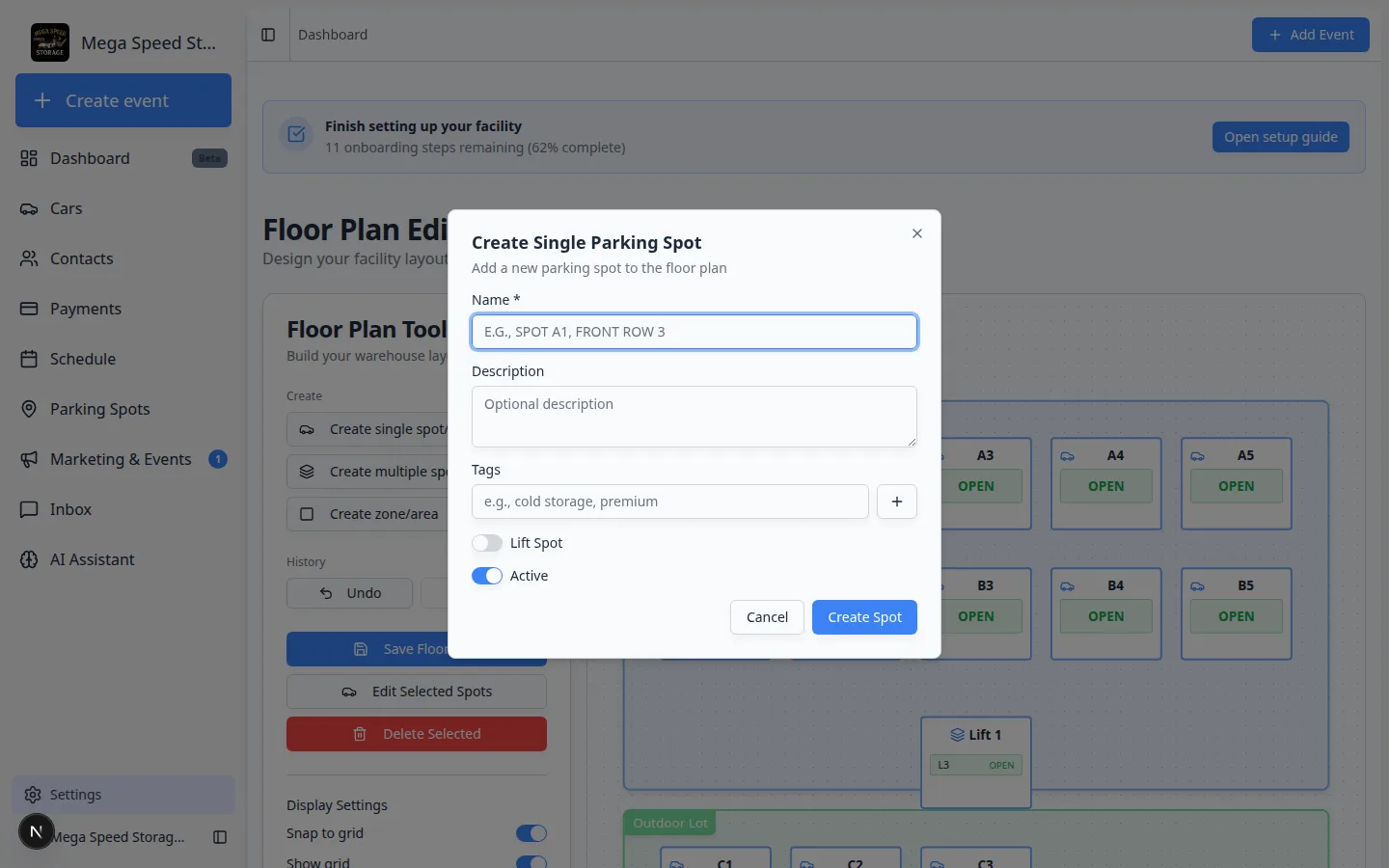Click the Contacts people icon
Screen dimensions: 1389x868
(29, 258)
